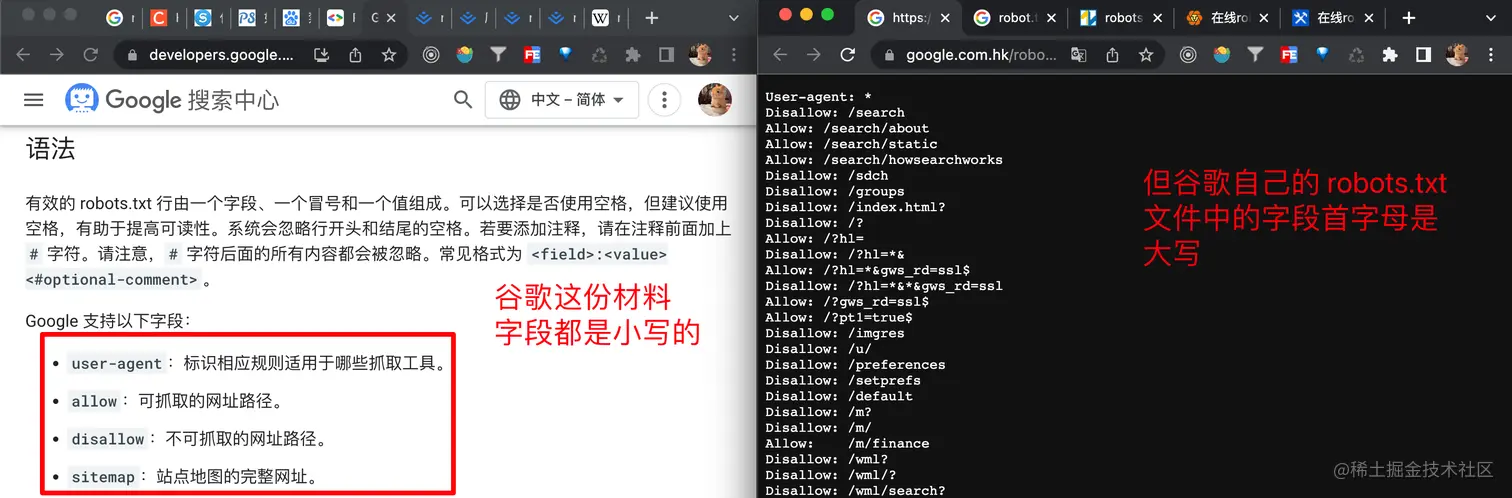Screen dimensions: 1512x498
Task: Open the Google Search Central hamburger menu
Action: 34,99
